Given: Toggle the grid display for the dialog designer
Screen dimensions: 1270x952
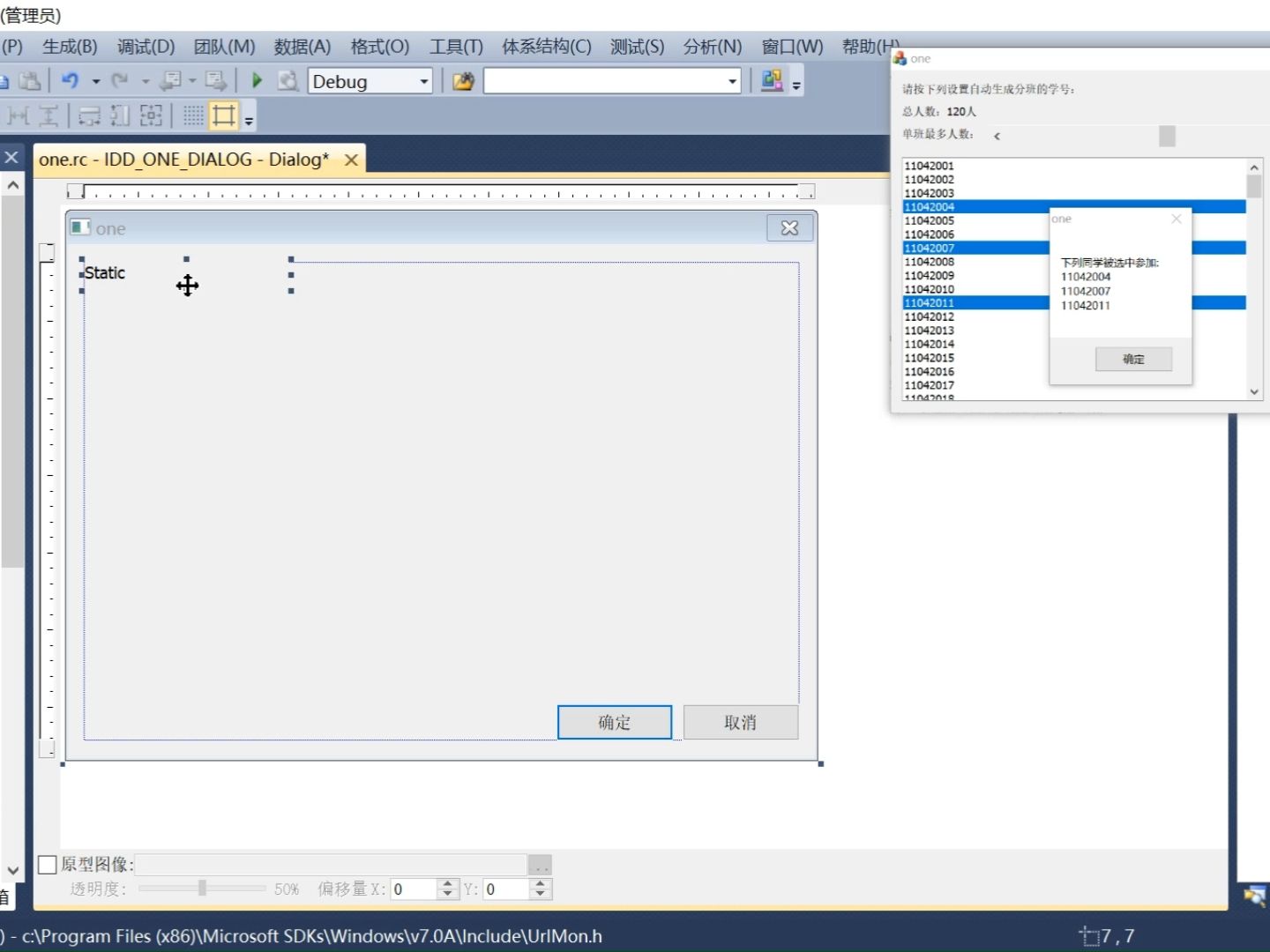Looking at the screenshot, I should 192,115.
